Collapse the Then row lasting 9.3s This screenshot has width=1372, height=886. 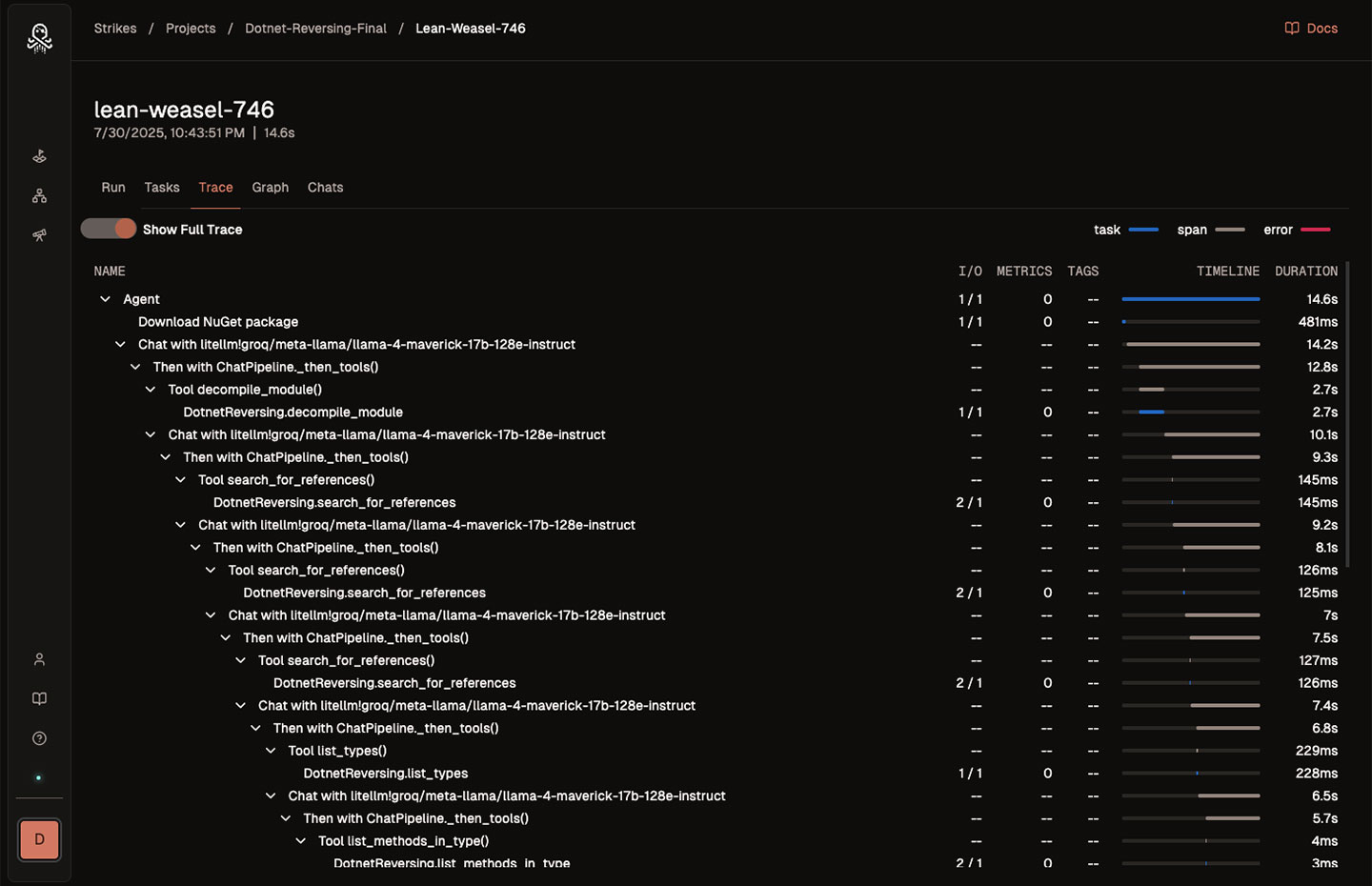tap(166, 457)
